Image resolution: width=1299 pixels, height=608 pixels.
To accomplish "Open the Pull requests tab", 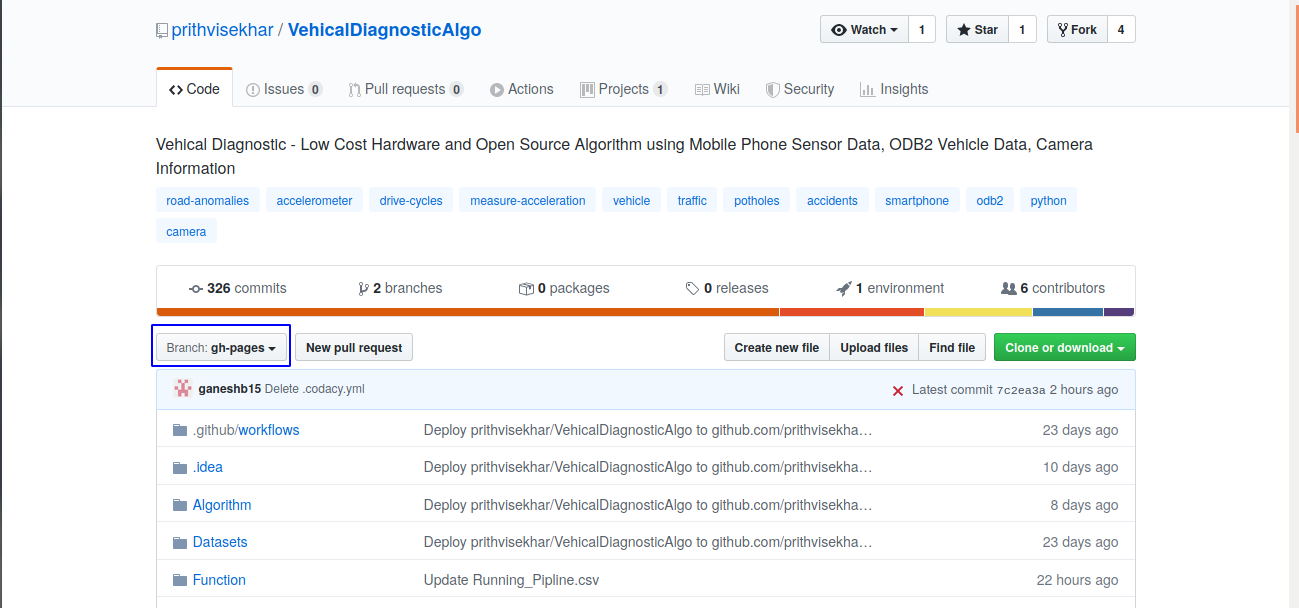I will [x=405, y=89].
